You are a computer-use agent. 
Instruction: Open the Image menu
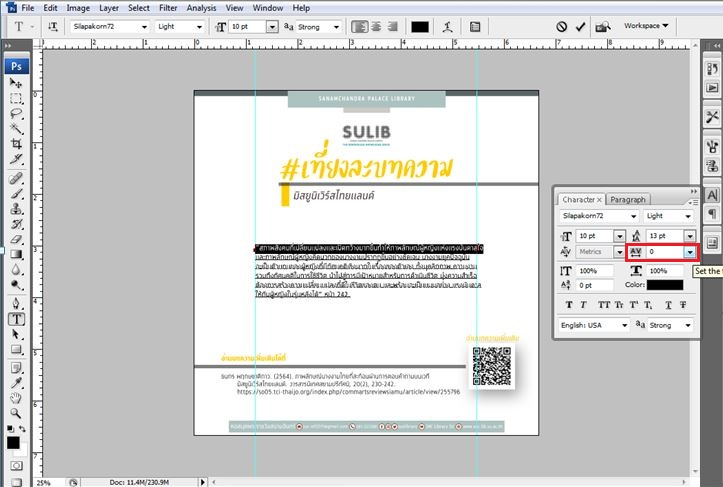[78, 8]
